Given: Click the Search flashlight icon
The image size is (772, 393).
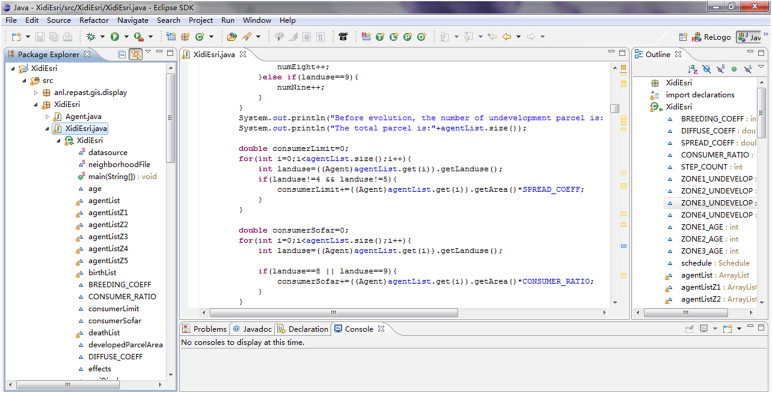Looking at the screenshot, I should point(246,37).
